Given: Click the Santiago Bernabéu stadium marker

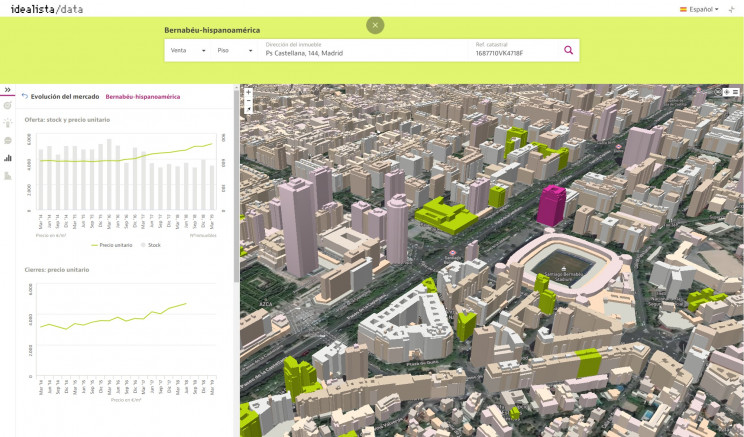Looking at the screenshot, I should click(x=563, y=269).
